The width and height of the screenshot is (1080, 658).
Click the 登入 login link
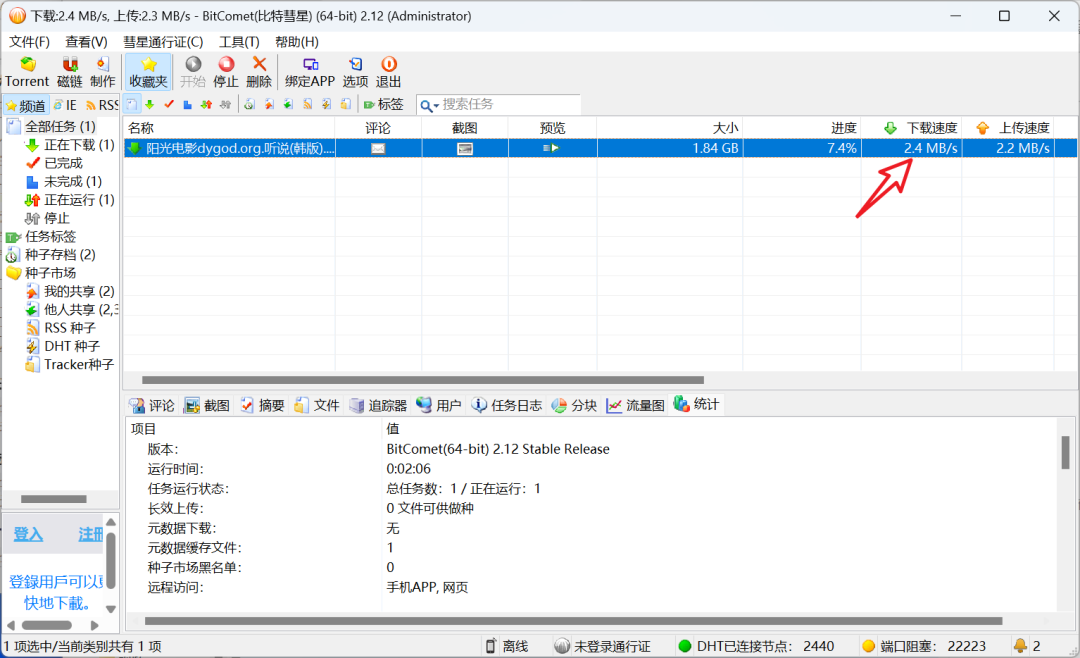click(28, 534)
